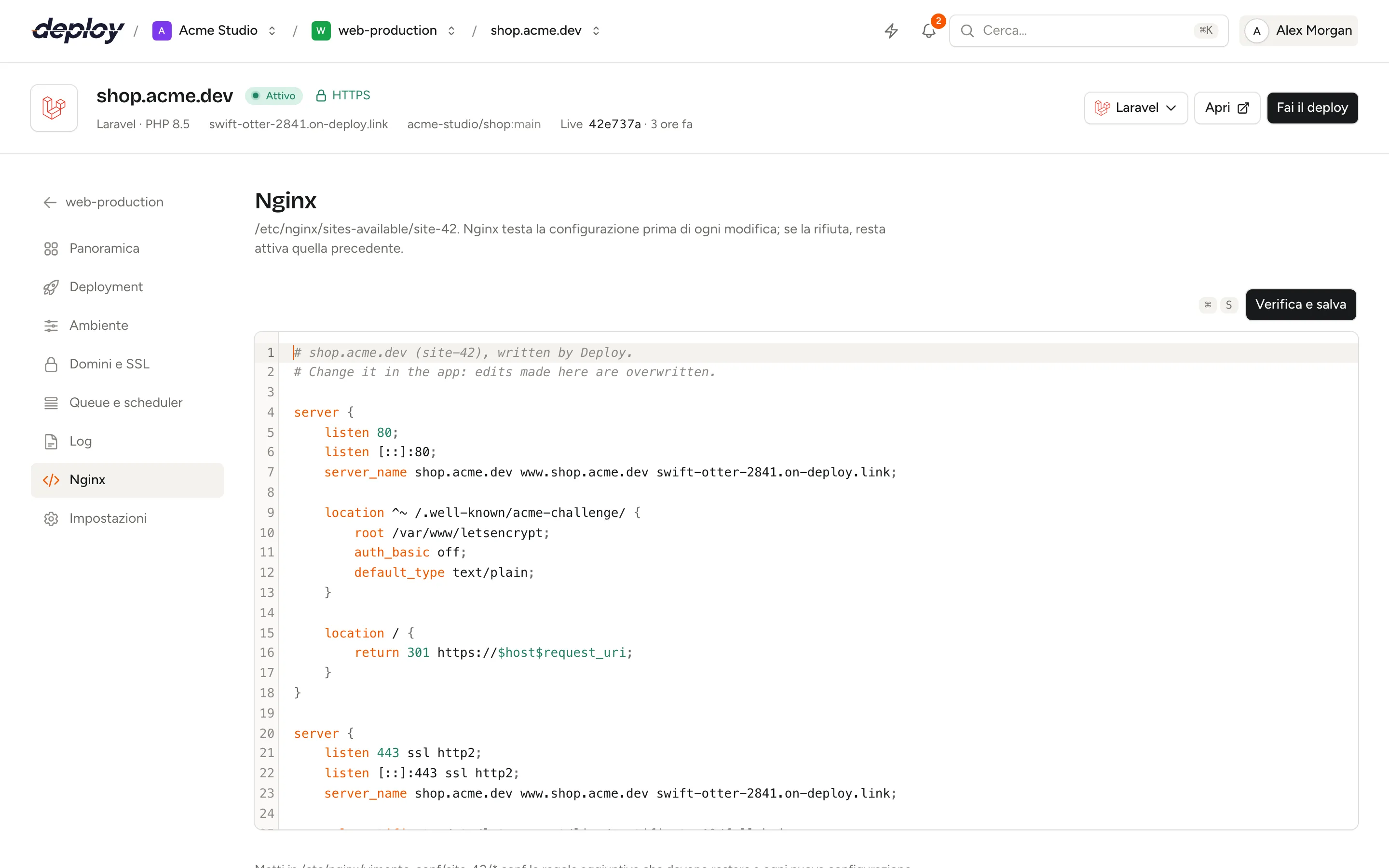Focus the Cerca search field
The image size is (1389, 868).
tap(1088, 31)
